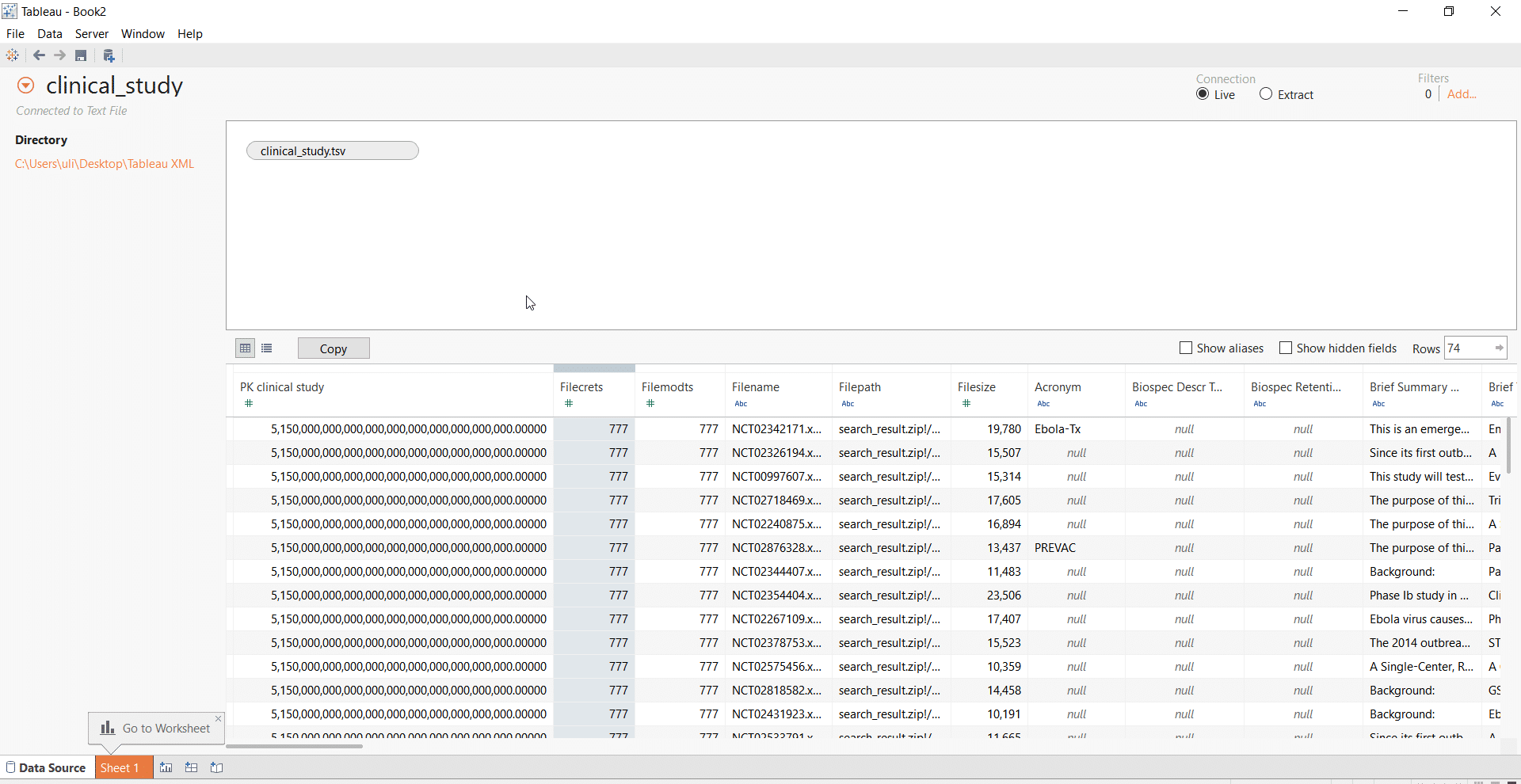This screenshot has width=1521, height=784.
Task: Open the Help menu
Action: point(190,34)
